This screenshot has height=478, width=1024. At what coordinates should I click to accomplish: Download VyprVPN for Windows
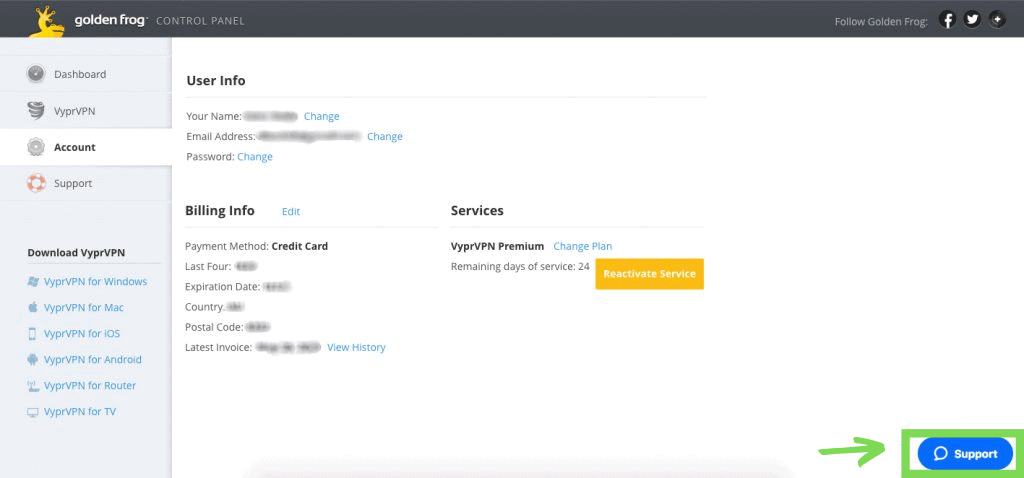tap(95, 281)
